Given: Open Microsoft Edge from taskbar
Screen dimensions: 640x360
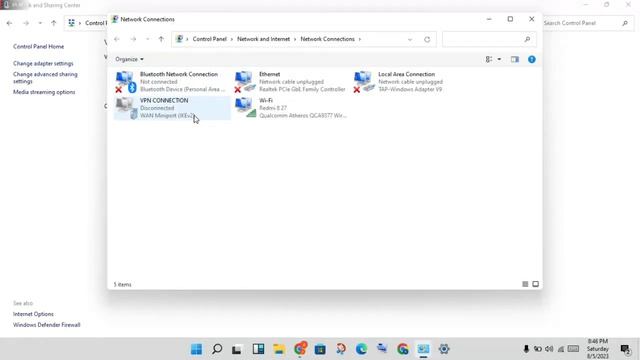Looking at the screenshot, I should [x=361, y=349].
